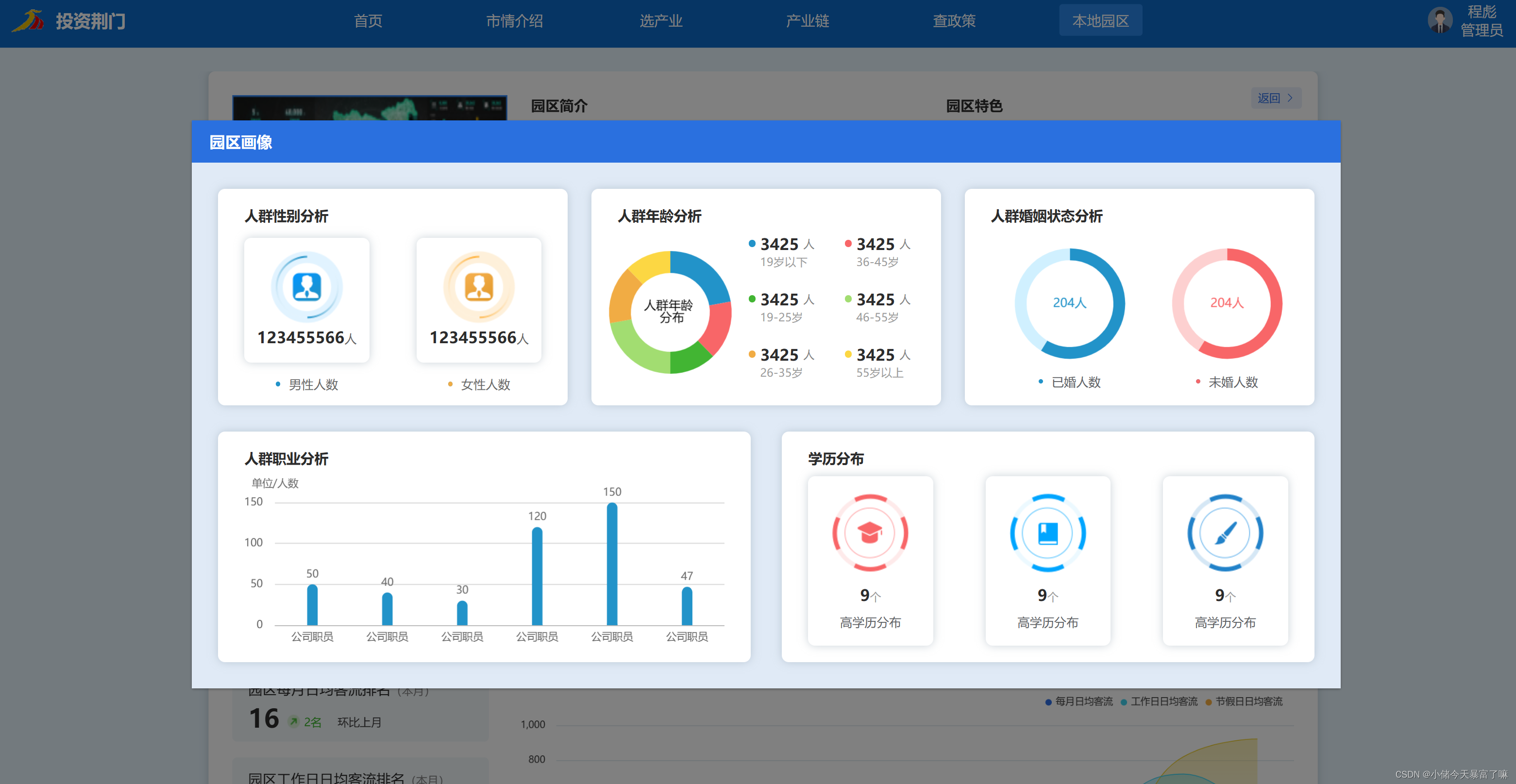
Task: Open the 首页 navigation tab
Action: coord(368,21)
